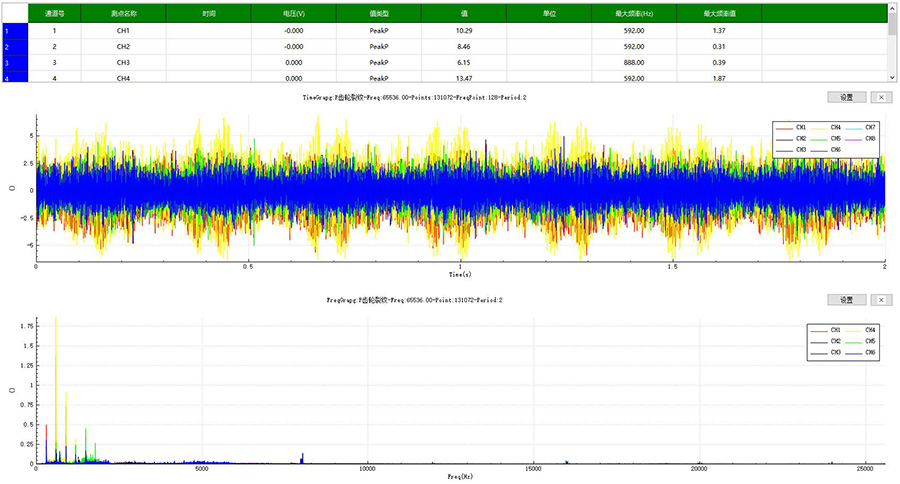Click the 通道号 column header
900x484 pixels.
(54, 14)
